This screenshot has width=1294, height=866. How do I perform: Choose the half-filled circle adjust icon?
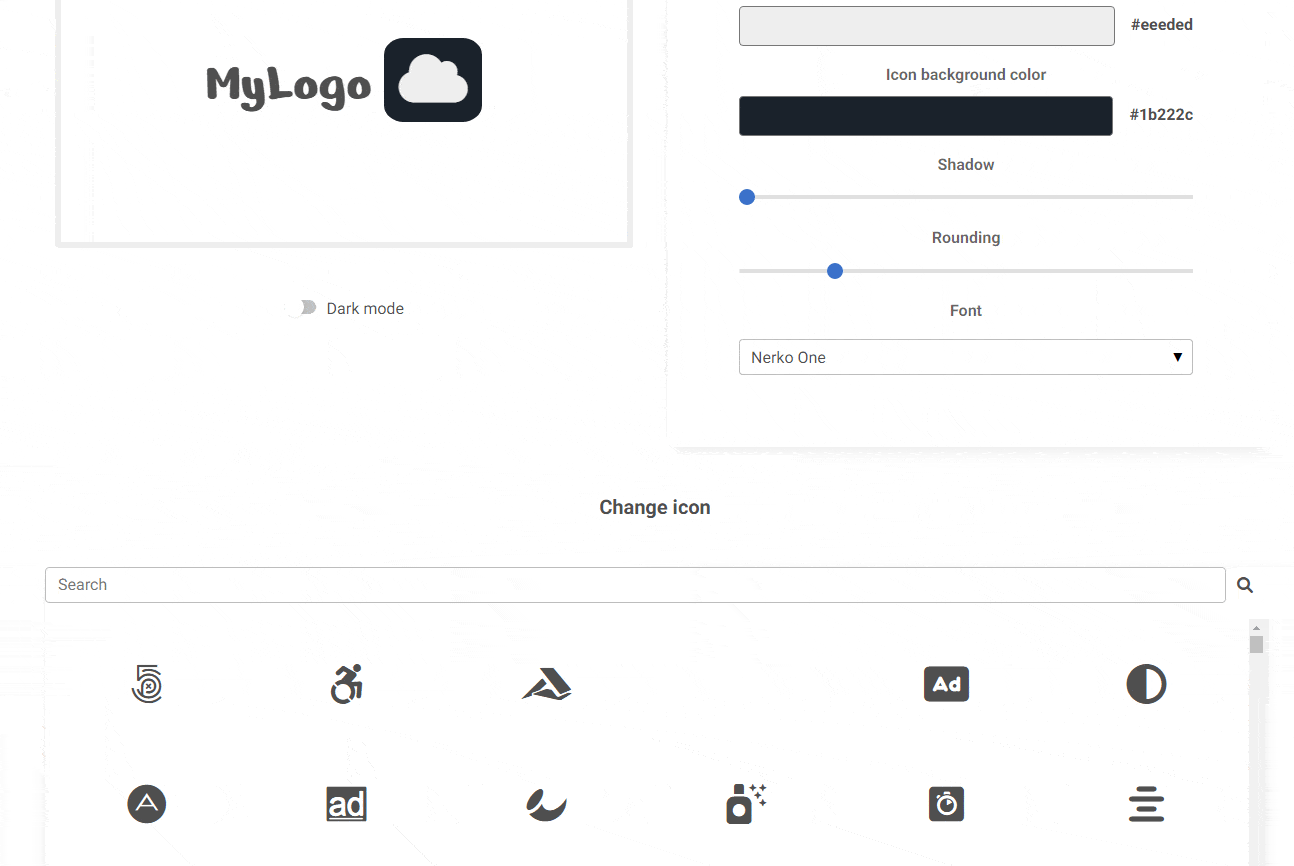coord(1146,684)
